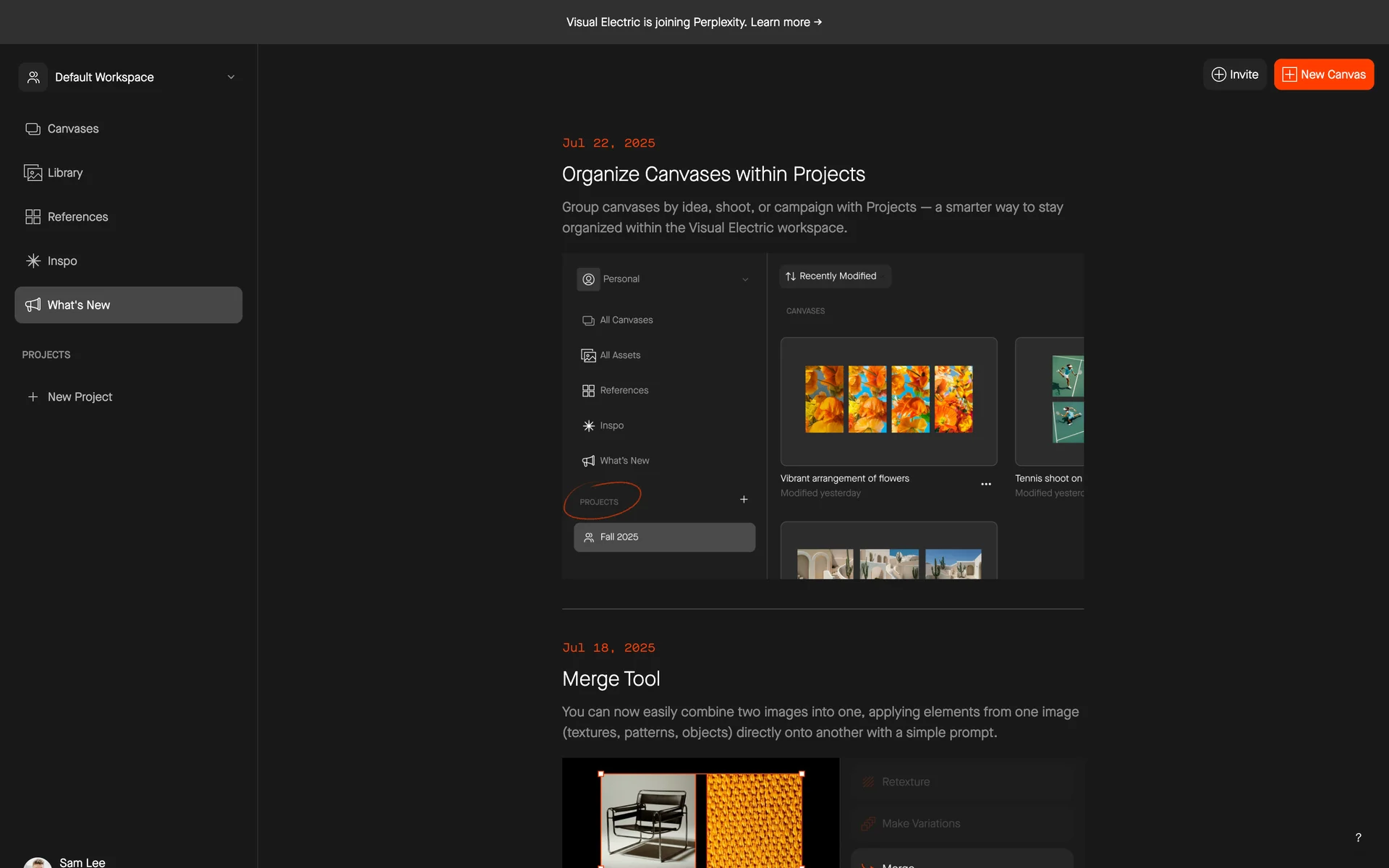Click the What's New megaphone icon

tap(33, 305)
